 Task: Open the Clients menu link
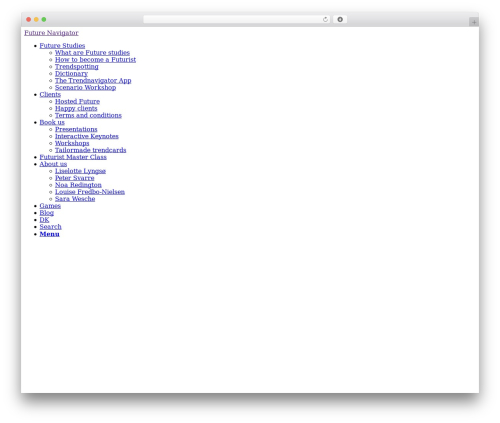(50, 94)
